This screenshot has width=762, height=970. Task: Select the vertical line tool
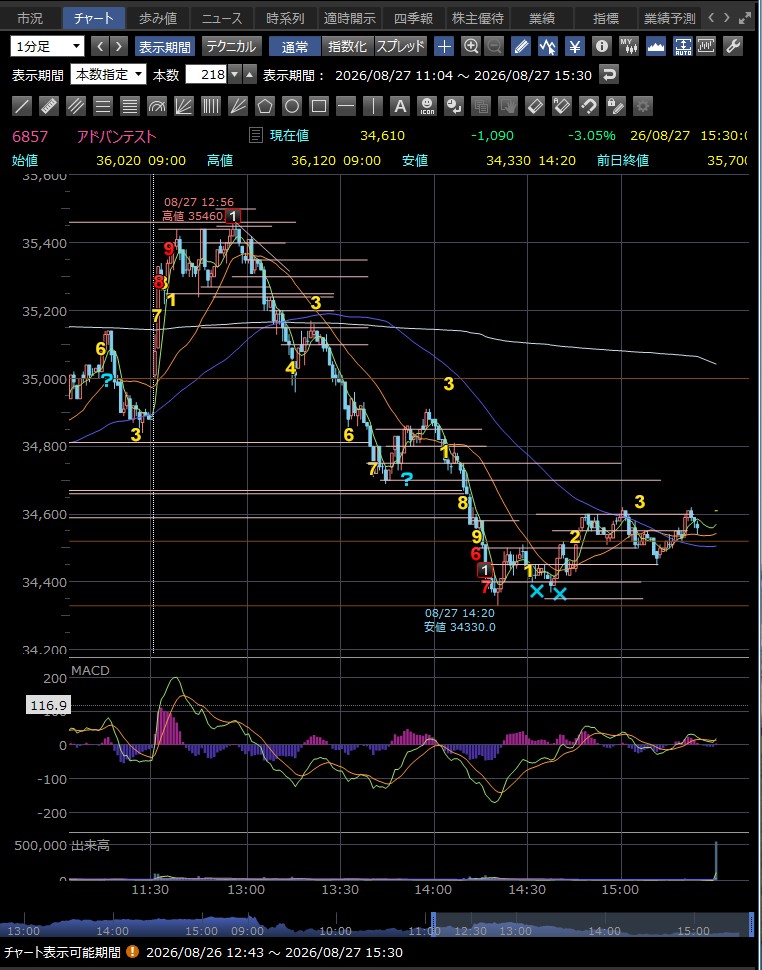coord(373,106)
